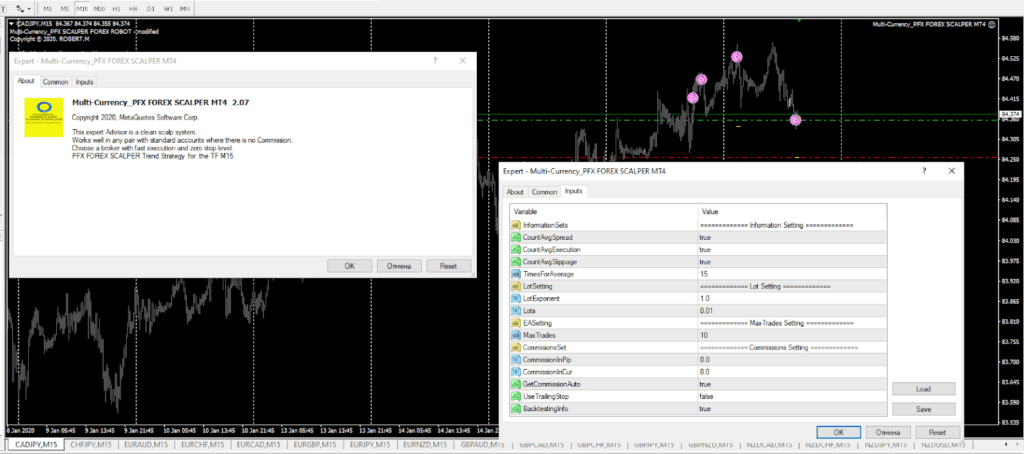Click the Load button for input settings
The height and width of the screenshot is (454, 1024).
pyautogui.click(x=923, y=389)
